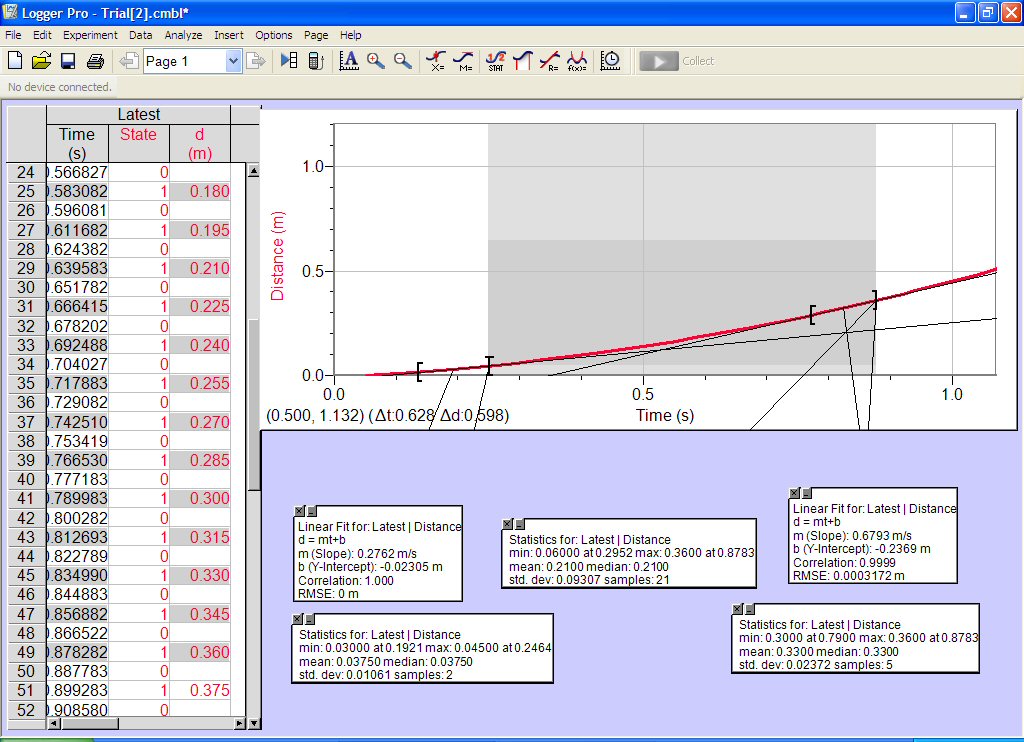Screen dimensions: 1024x742
Task: Open the Page 1 dropdown
Action: 233,61
